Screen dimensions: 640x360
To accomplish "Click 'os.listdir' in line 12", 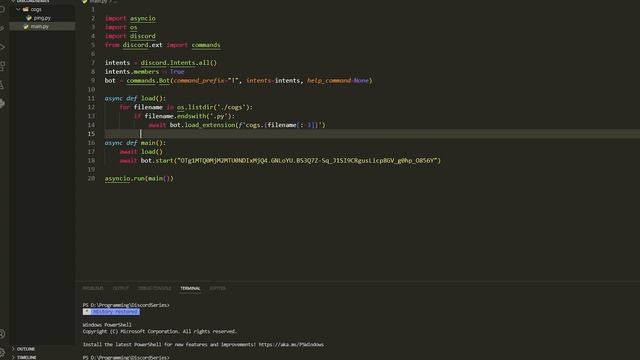I will point(195,107).
